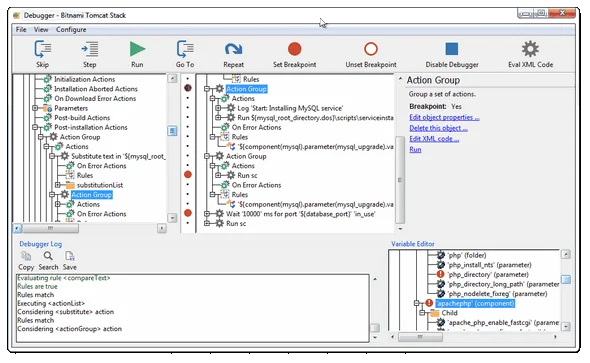Select 'Installation Aborted Actions' in tree
This screenshot has width=590, height=363.
96,89
